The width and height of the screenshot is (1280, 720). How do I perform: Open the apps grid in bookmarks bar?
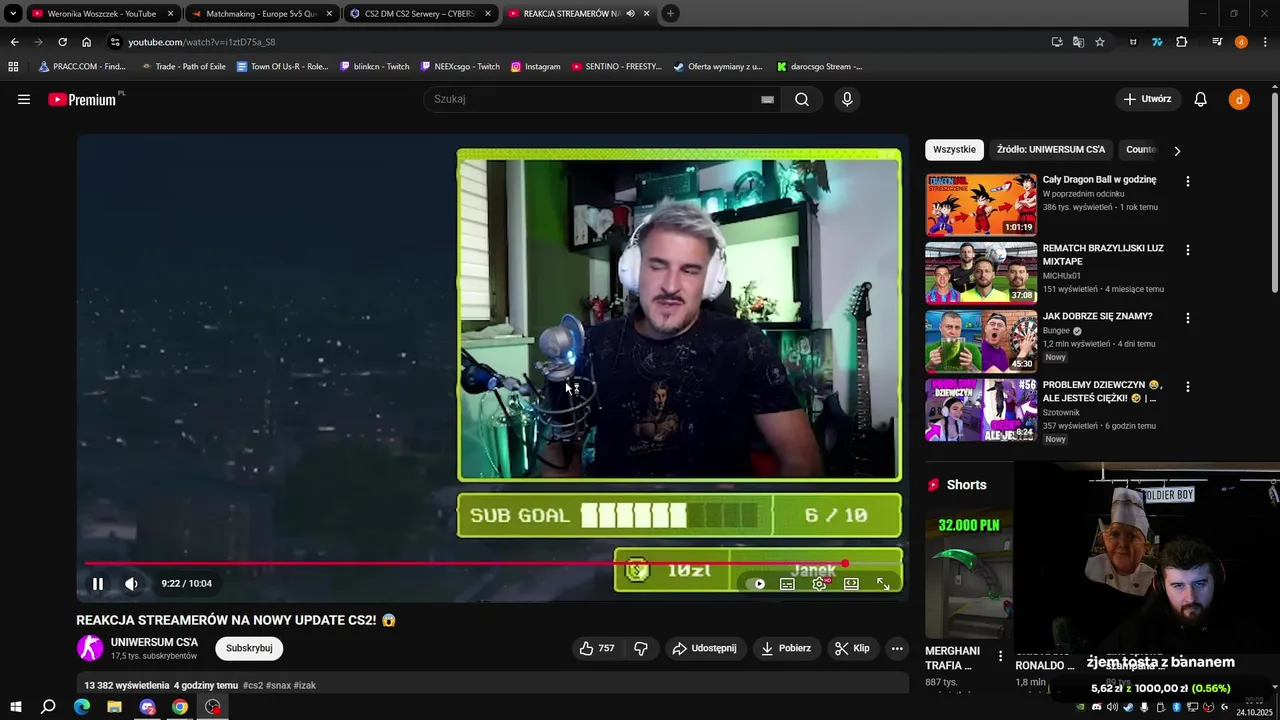13,67
